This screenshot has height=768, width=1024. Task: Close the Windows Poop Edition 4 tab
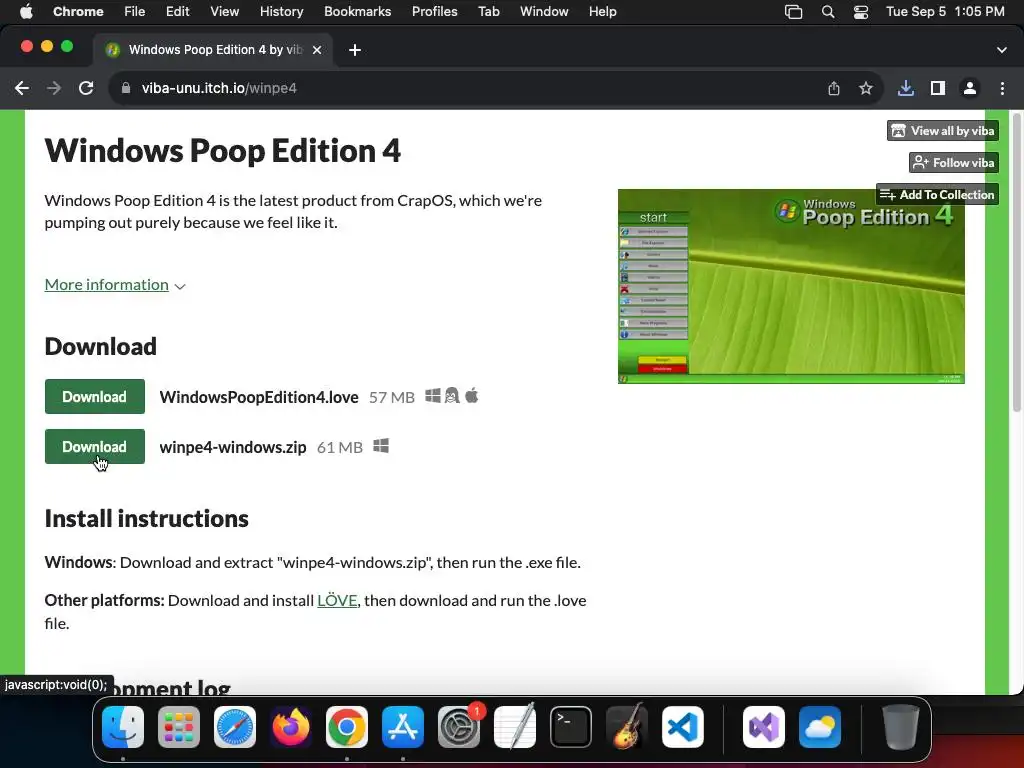tap(317, 50)
